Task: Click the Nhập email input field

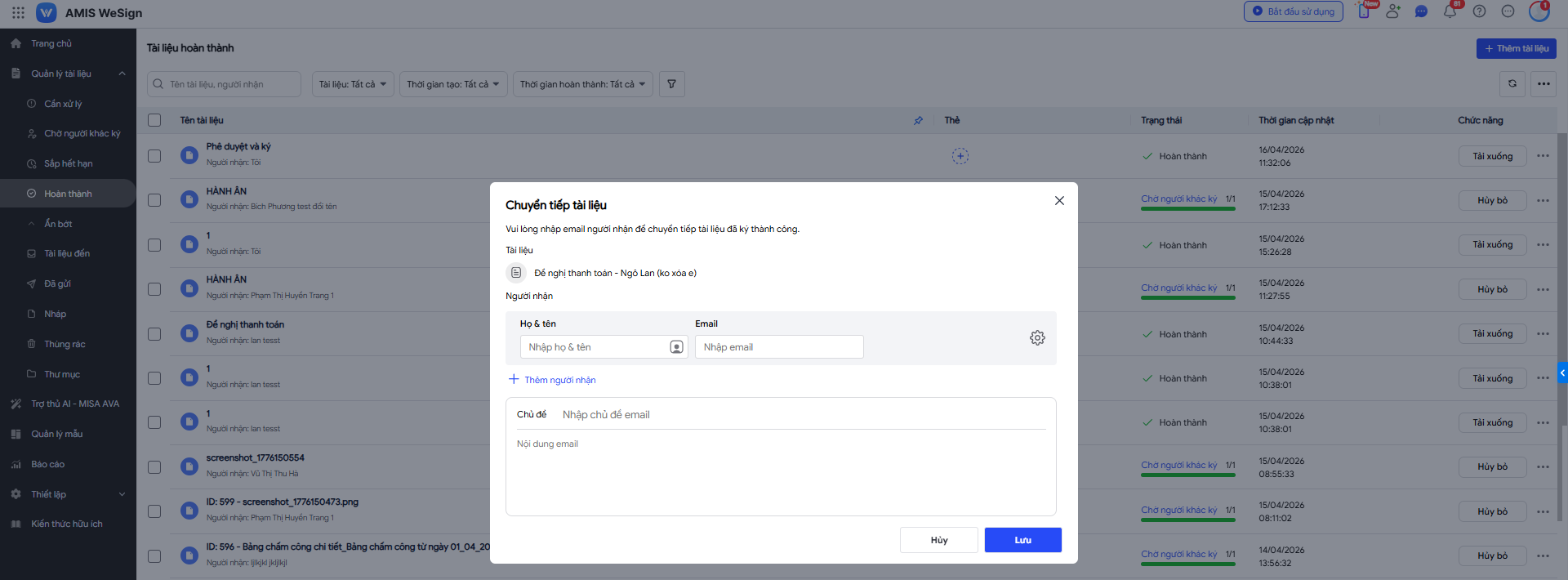Action: point(778,347)
